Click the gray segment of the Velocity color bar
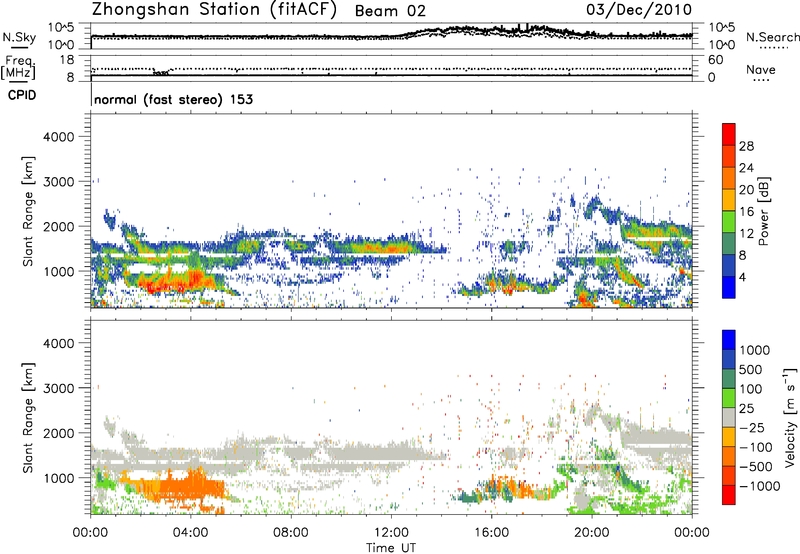Screen dimensions: 800x554 click(x=729, y=417)
